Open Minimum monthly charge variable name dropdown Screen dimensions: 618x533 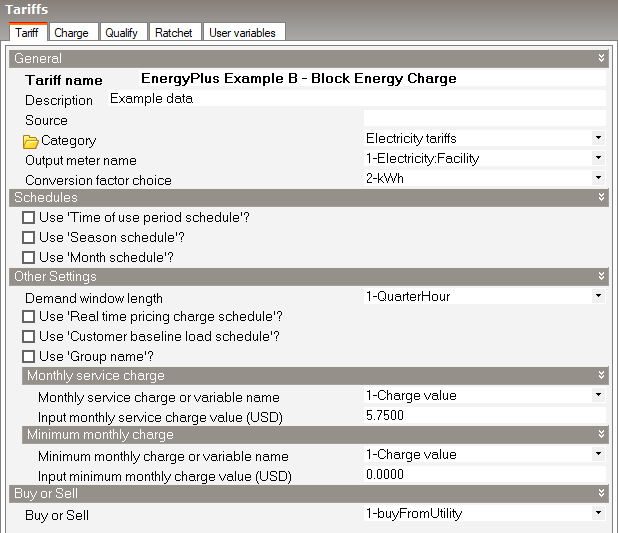point(598,454)
